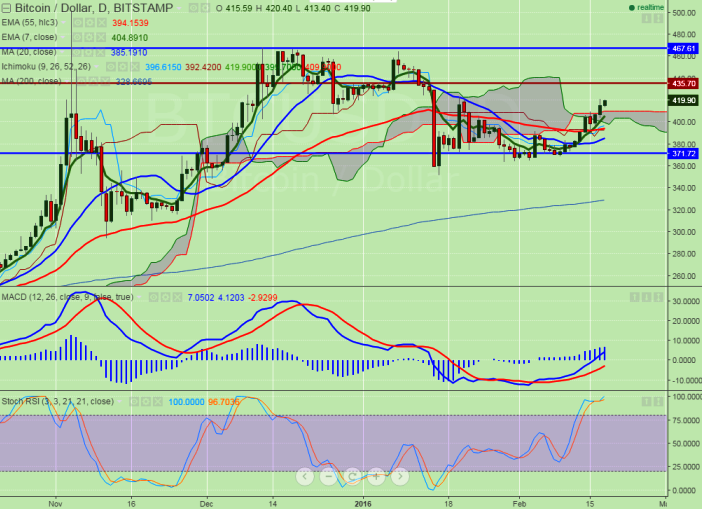The width and height of the screenshot is (702, 509).
Task: Open EMA (55, hlc3) settings gear
Action: click(90, 23)
